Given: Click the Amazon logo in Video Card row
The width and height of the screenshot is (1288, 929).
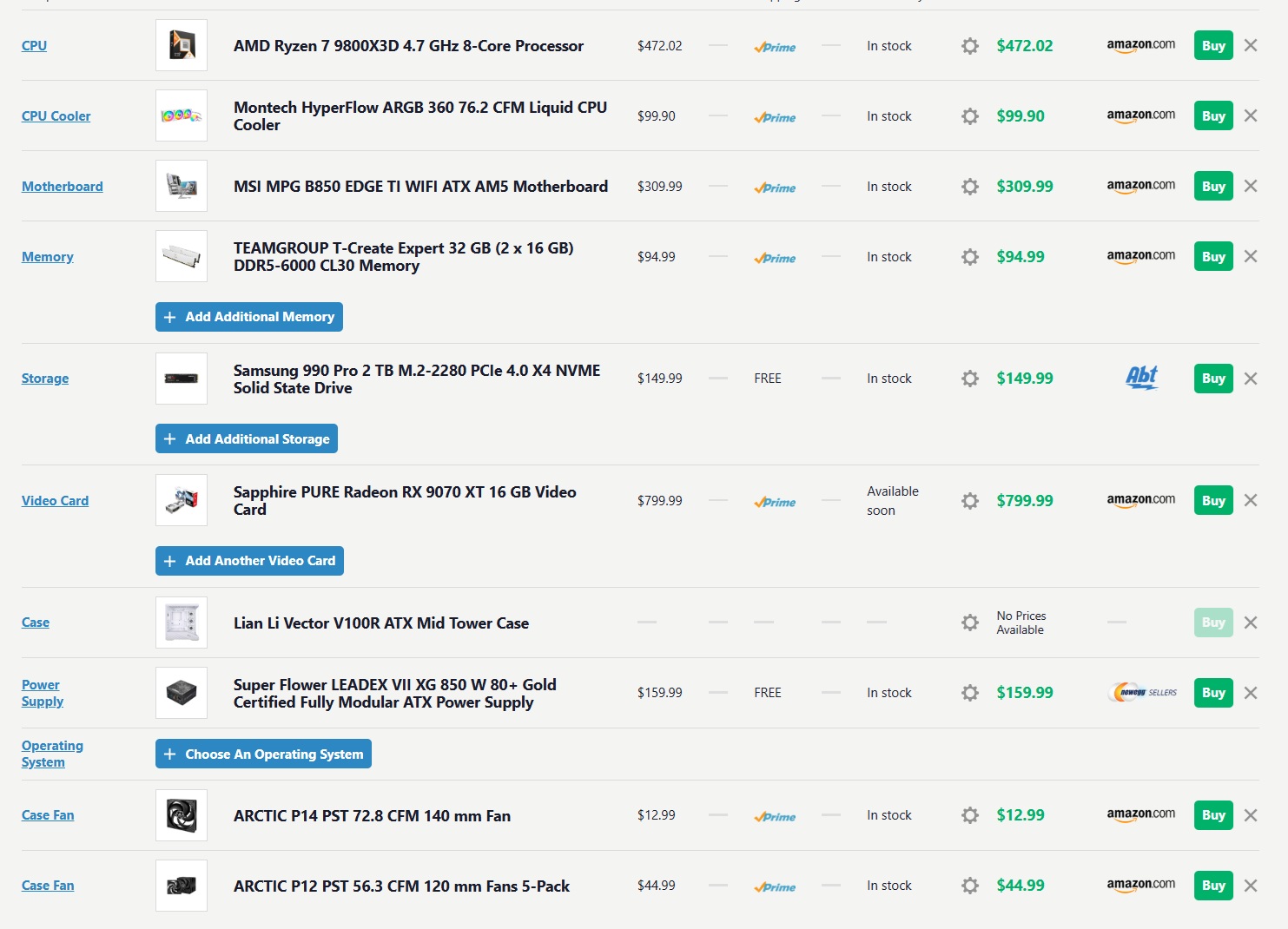Looking at the screenshot, I should tap(1140, 500).
